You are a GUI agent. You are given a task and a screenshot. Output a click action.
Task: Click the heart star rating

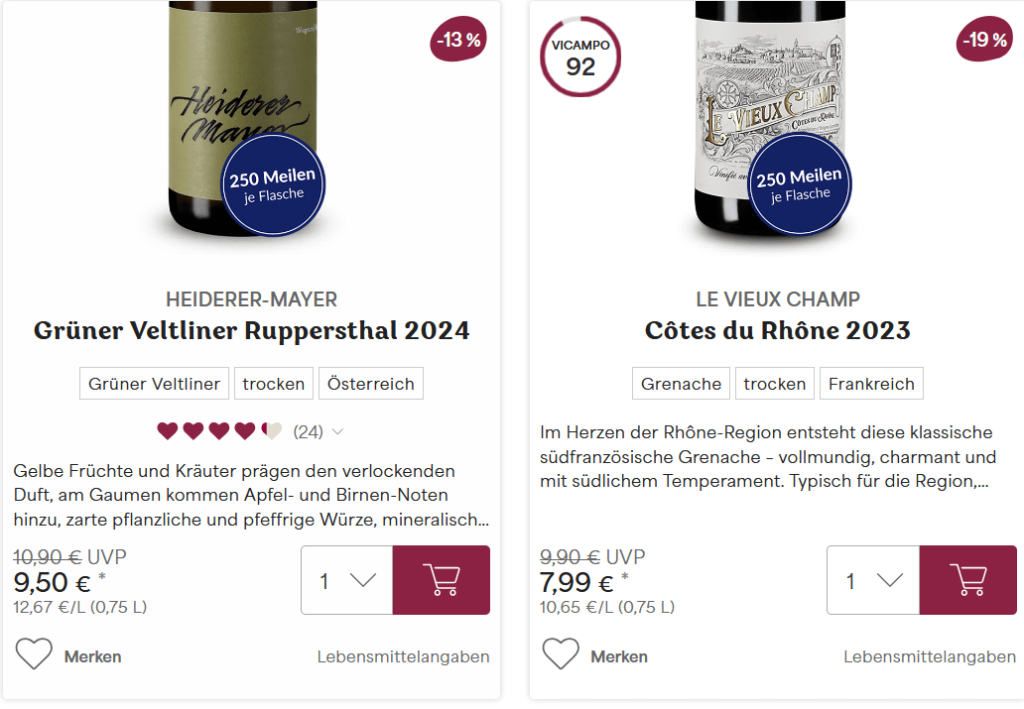coord(219,431)
